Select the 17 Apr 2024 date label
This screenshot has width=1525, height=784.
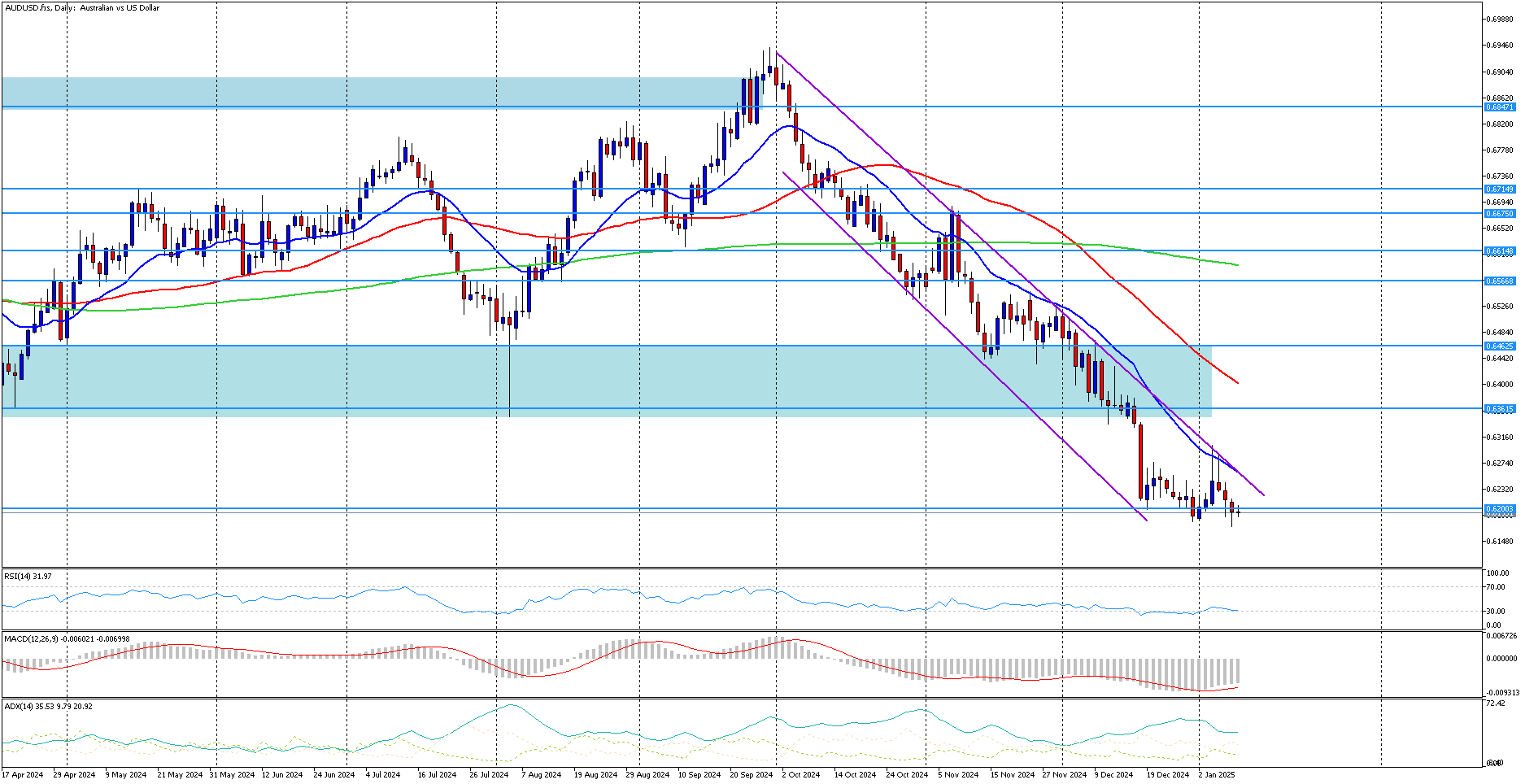click(x=23, y=775)
